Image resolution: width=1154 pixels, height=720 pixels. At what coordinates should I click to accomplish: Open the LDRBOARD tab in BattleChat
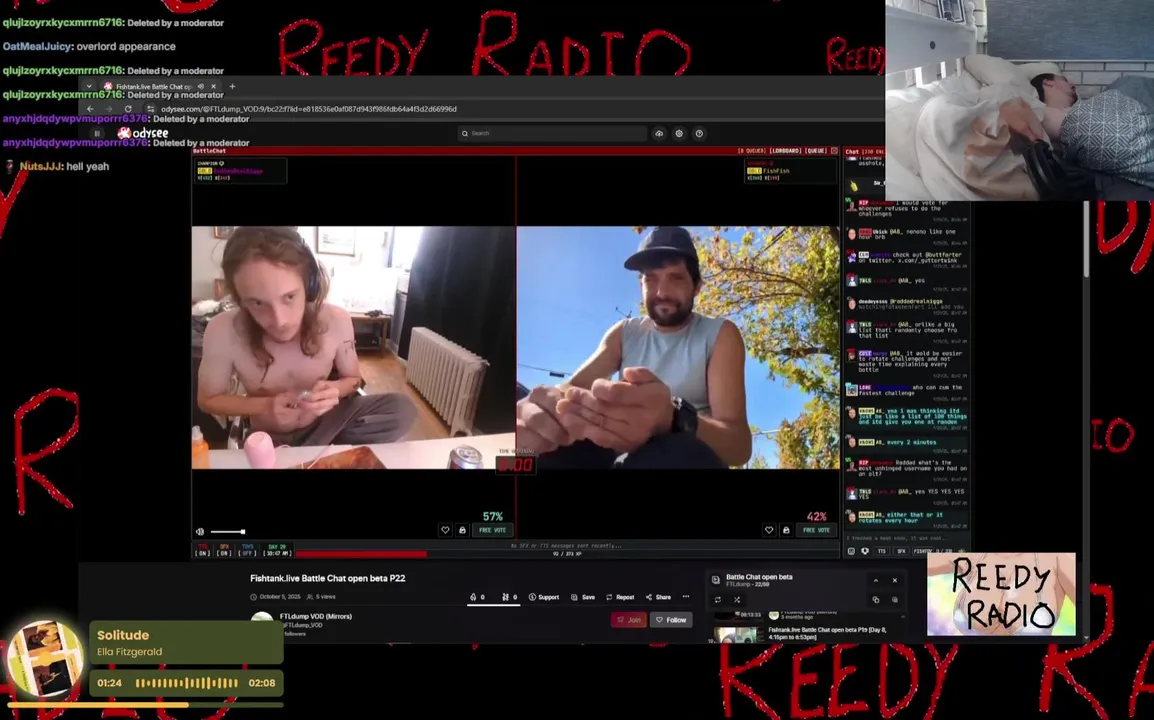pos(785,151)
